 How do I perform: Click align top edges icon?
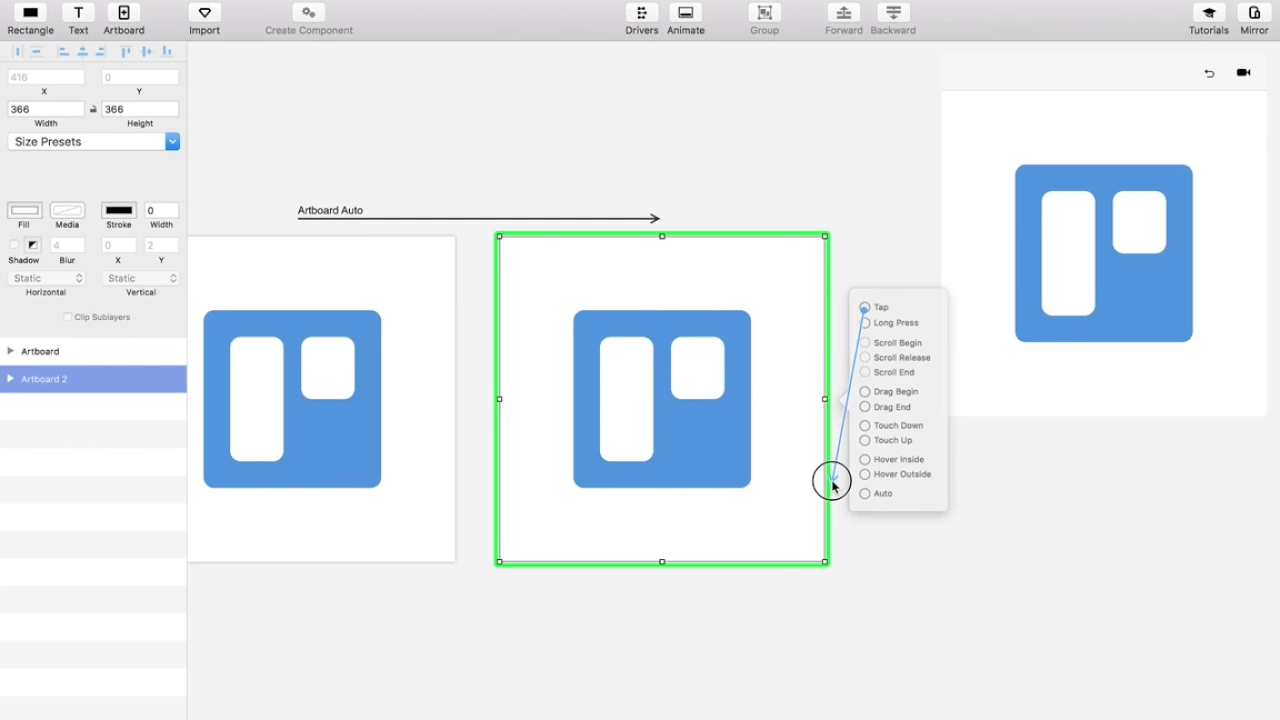pyautogui.click(x=127, y=51)
